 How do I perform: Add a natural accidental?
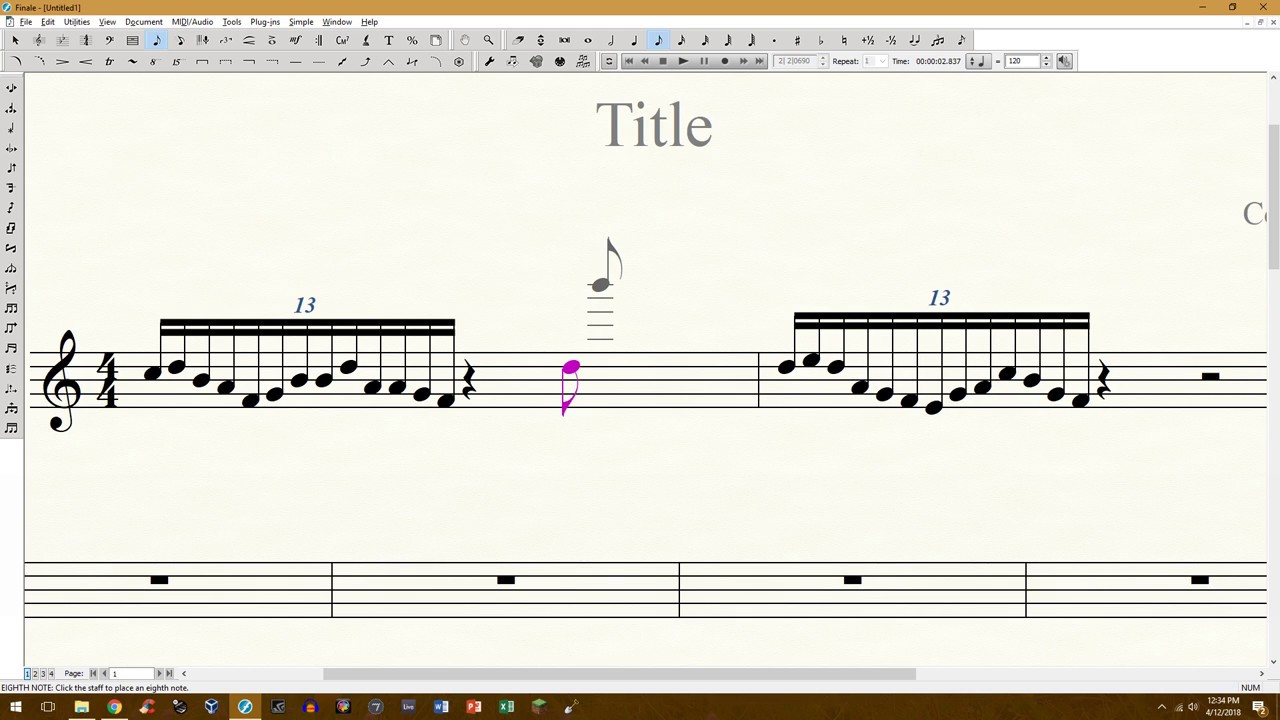(844, 40)
